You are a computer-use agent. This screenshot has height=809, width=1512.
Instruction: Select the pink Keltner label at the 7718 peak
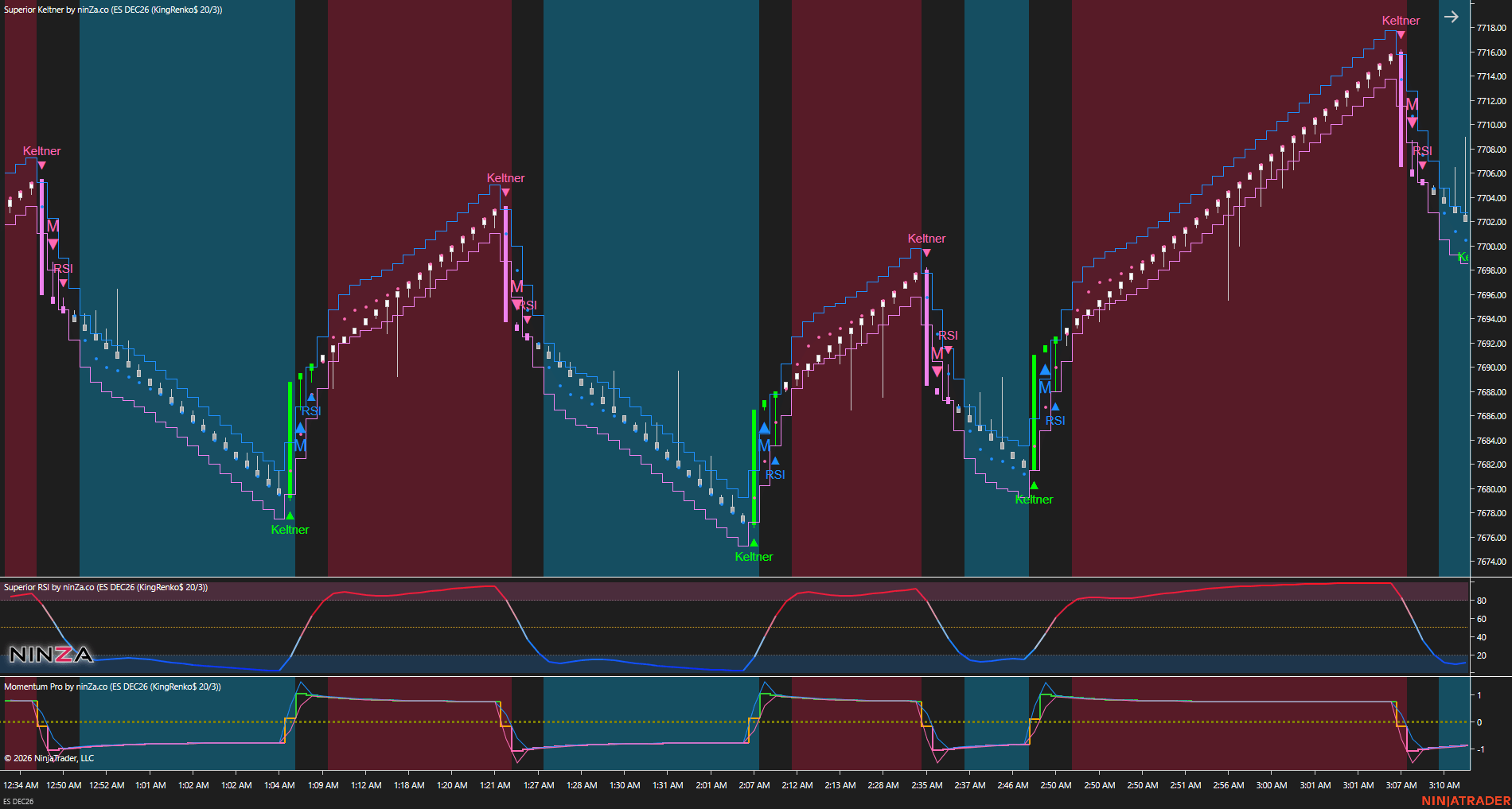click(1401, 21)
